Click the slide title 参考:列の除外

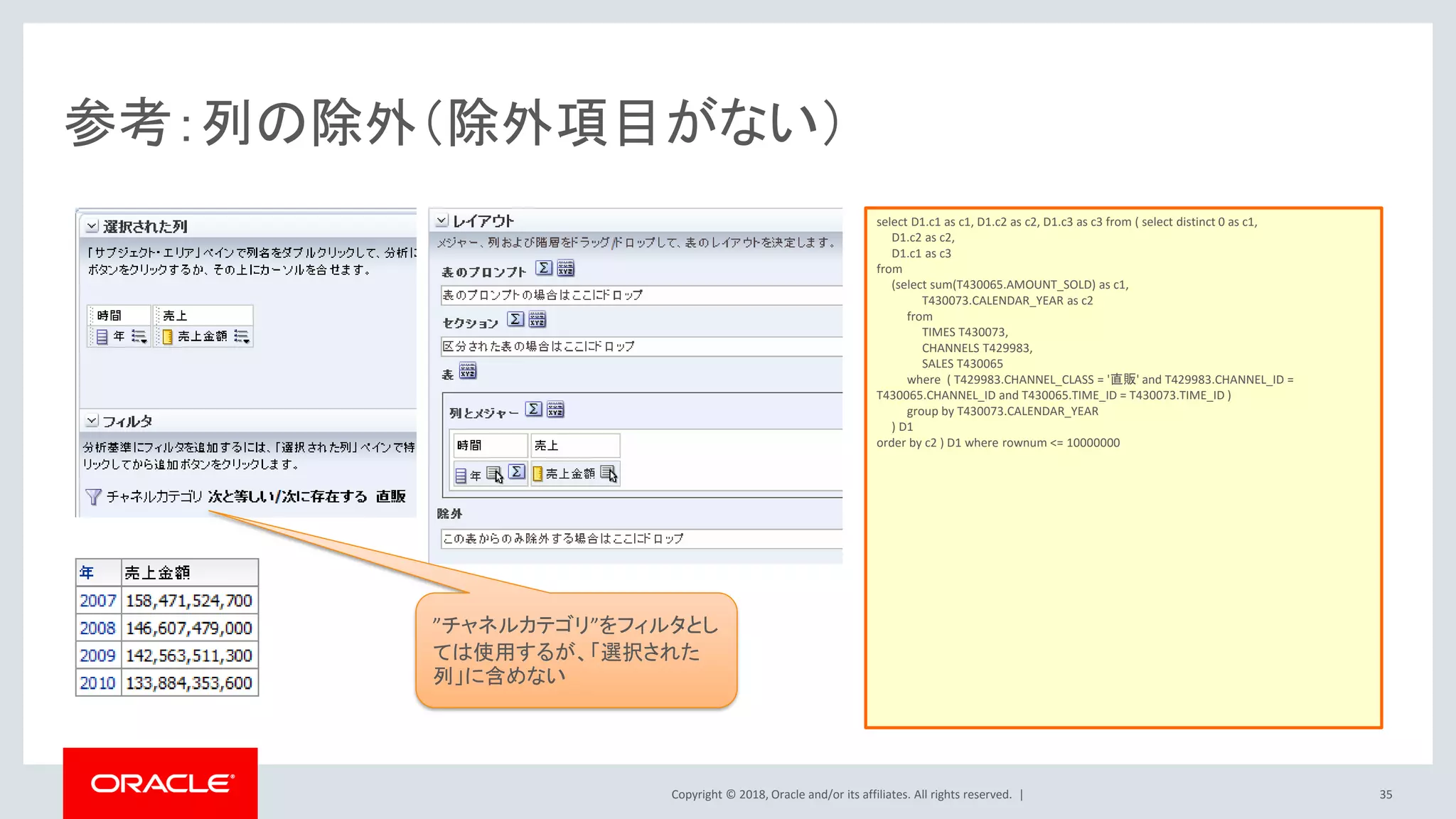(x=453, y=122)
